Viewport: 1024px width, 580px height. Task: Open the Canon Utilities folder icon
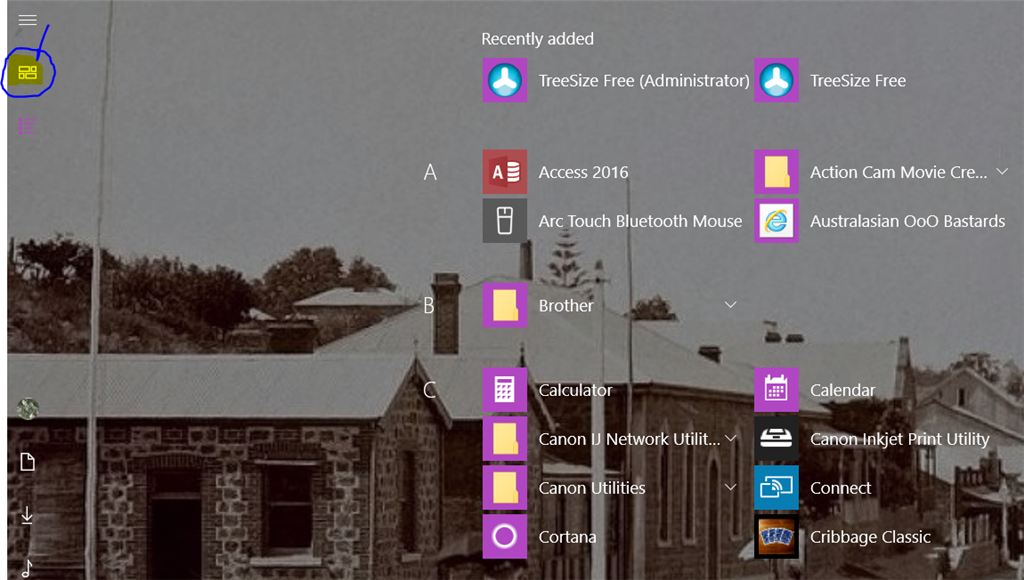(505, 488)
